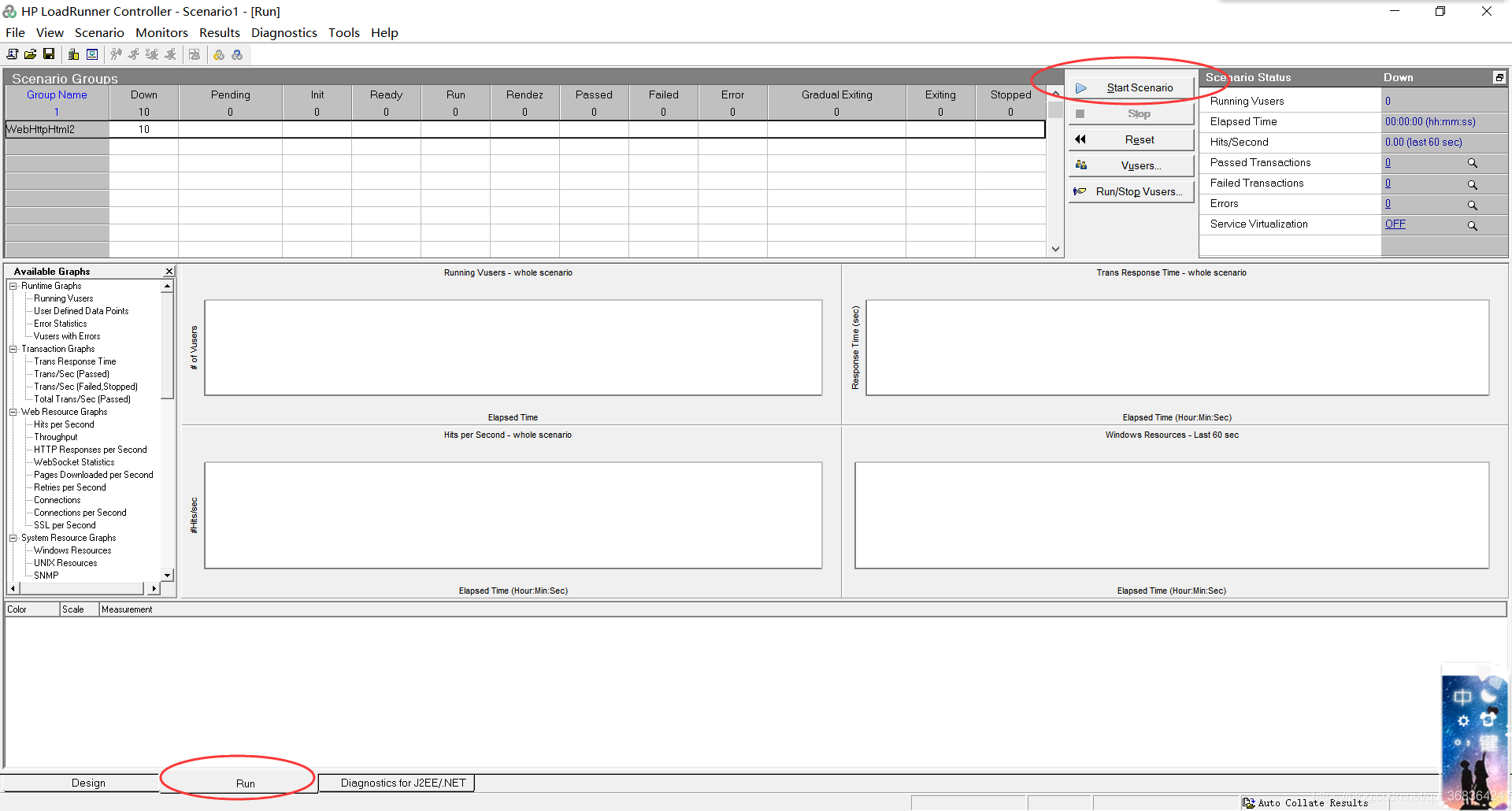Click the fourth grayed running-figure toolbar icon
Viewport: 1512px width, 811px height.
[x=170, y=54]
